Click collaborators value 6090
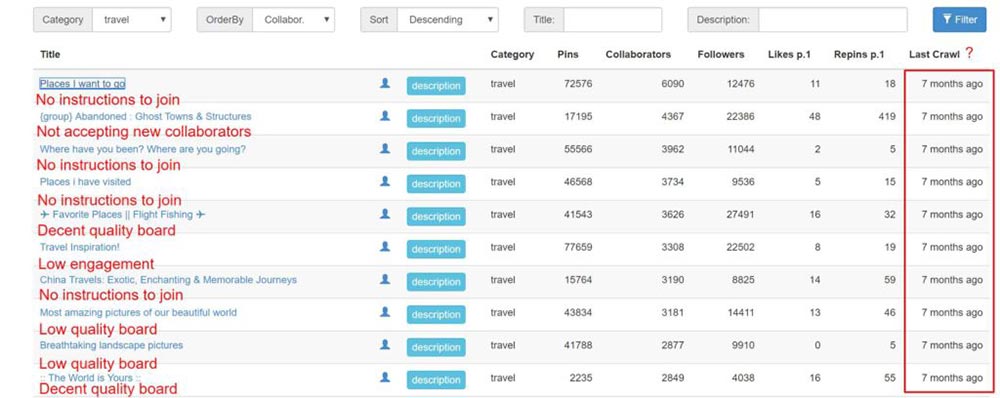Screen dimensions: 1000x398 [673, 84]
